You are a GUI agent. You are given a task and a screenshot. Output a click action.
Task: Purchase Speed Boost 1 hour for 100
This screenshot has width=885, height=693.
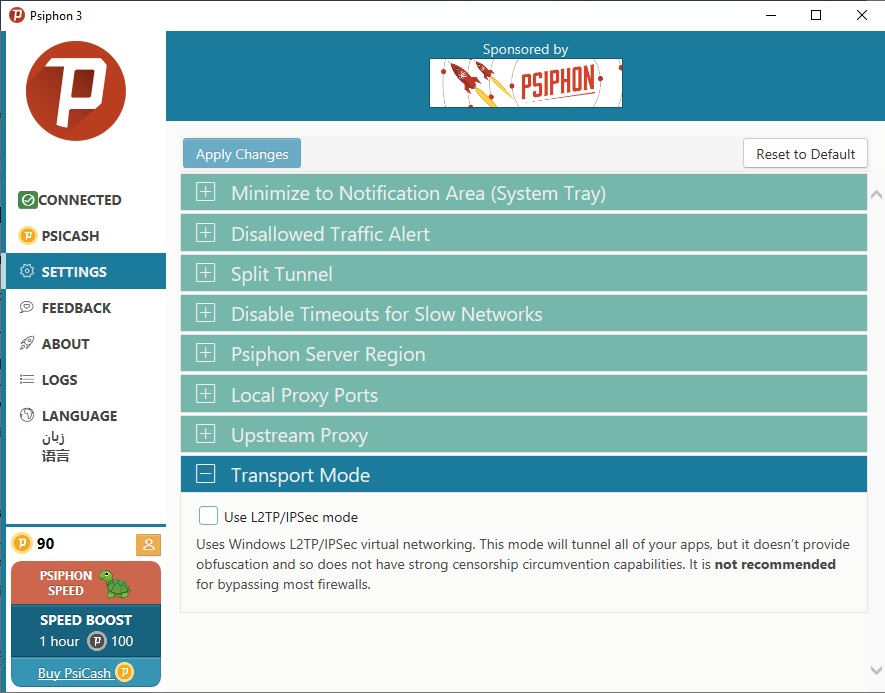pos(86,630)
